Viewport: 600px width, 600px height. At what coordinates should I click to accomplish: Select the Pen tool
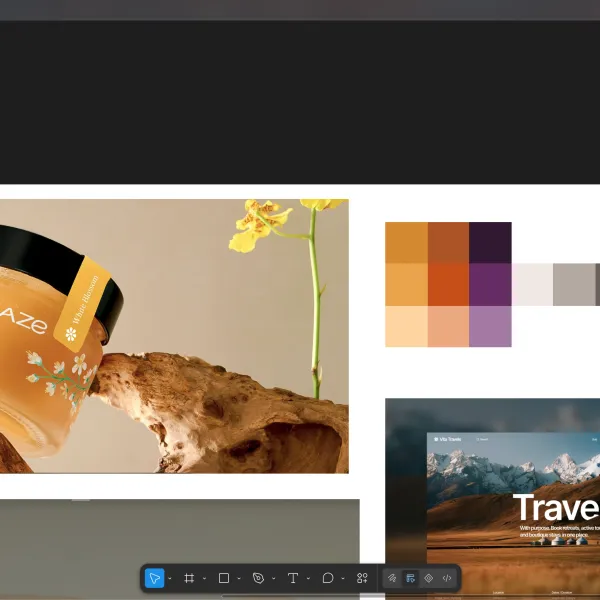pos(258,578)
